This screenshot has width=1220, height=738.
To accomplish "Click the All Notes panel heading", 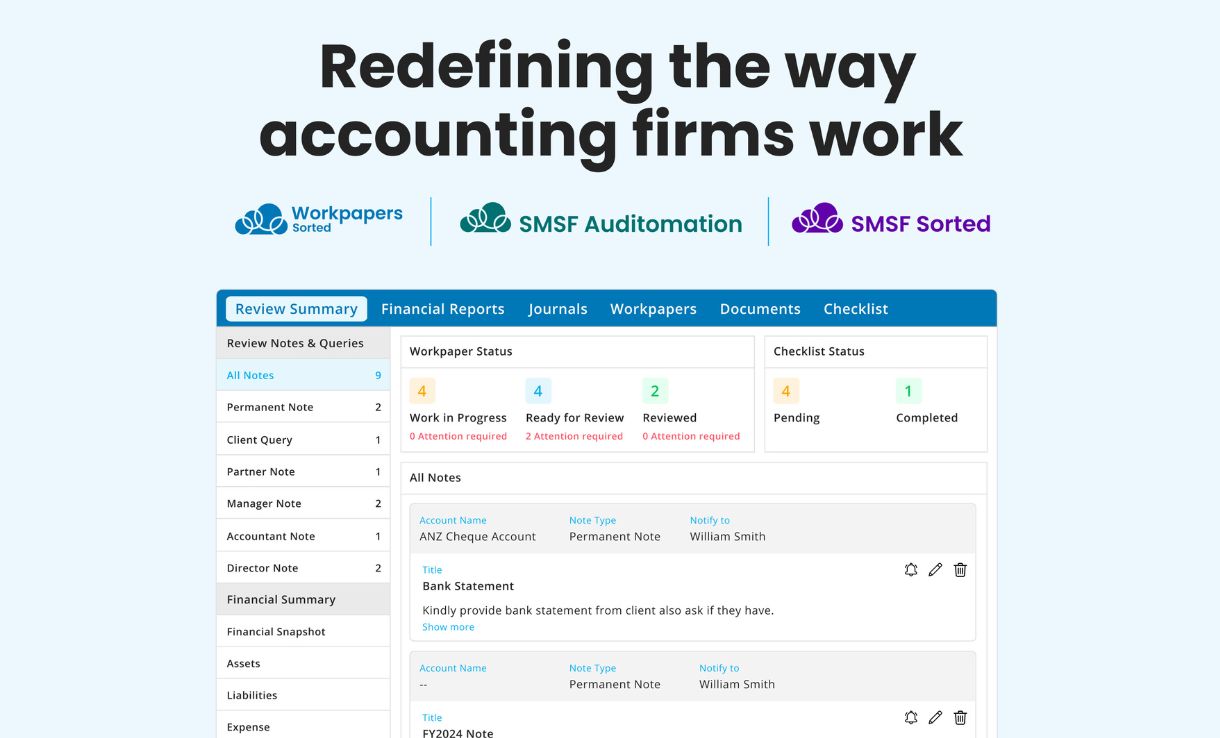I will [x=435, y=478].
